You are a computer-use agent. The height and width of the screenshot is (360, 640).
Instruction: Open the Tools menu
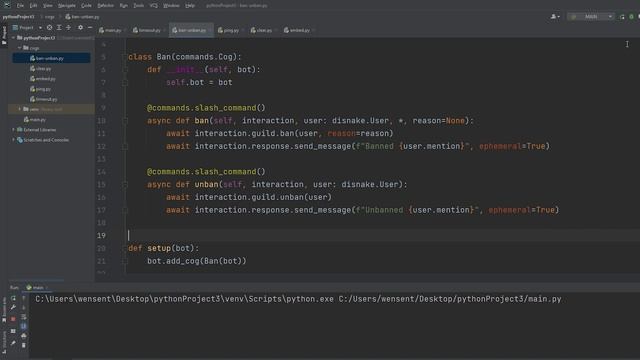click(139, 6)
